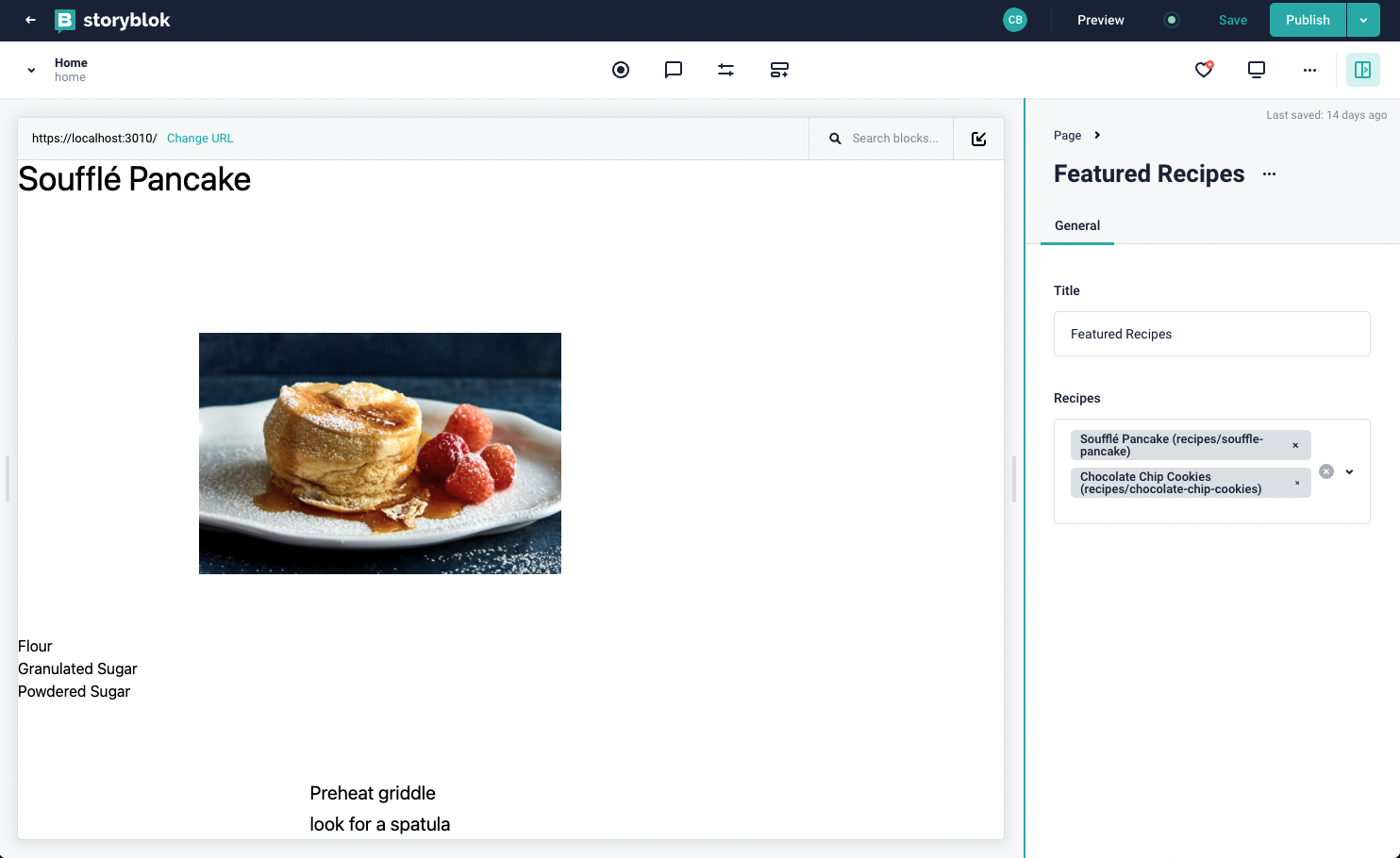Open preview in new window icon
This screenshot has height=858, width=1400.
tap(979, 139)
